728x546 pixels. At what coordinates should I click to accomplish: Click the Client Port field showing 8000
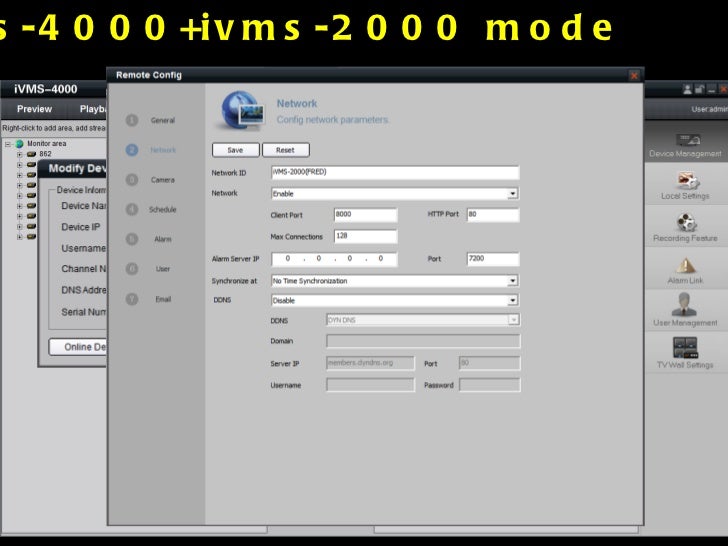[365, 214]
